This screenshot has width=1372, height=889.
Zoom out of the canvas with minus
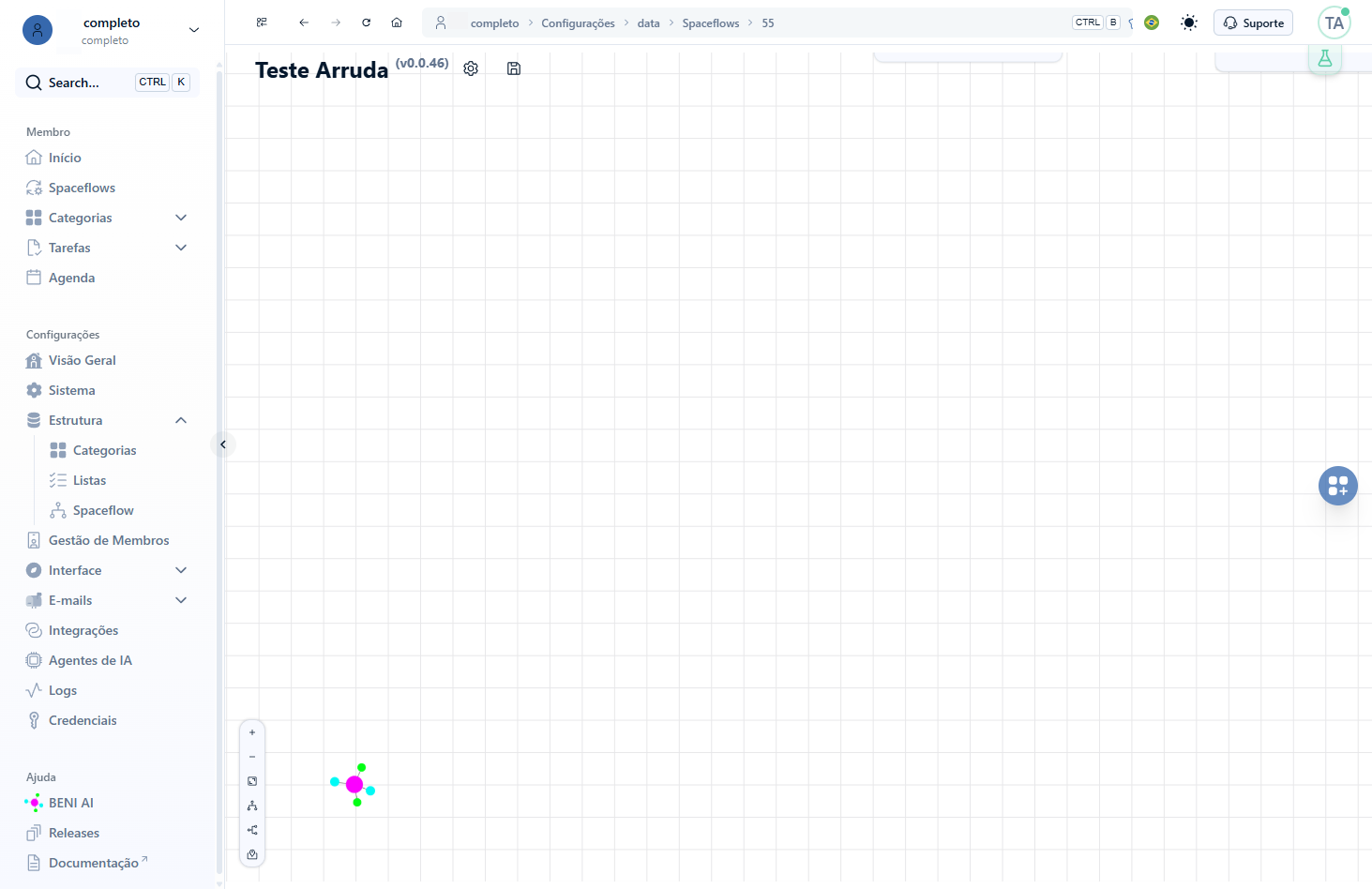tap(252, 757)
